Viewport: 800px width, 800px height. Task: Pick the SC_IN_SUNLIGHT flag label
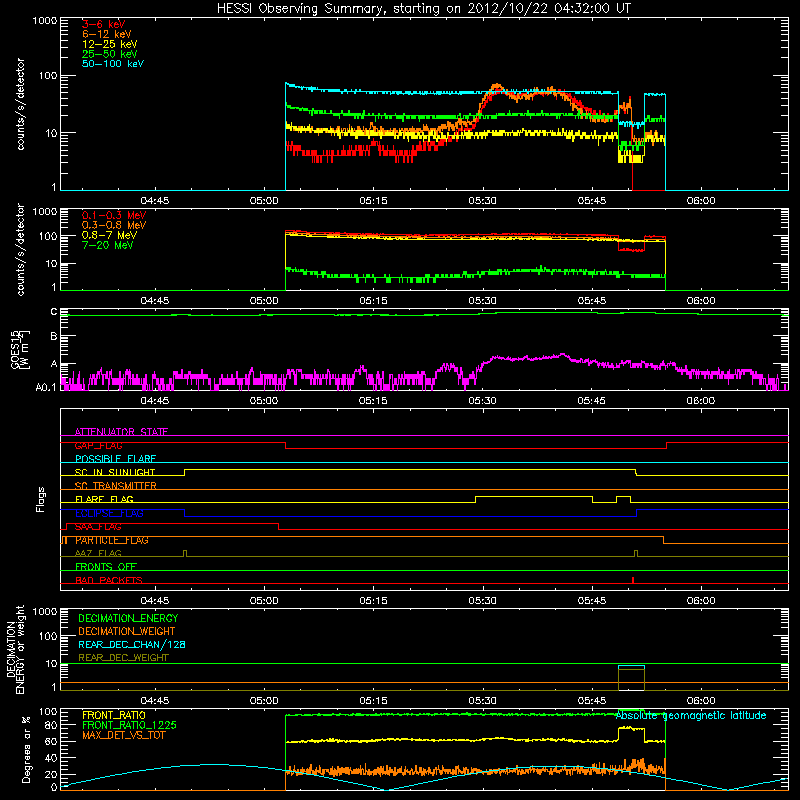(x=115, y=472)
